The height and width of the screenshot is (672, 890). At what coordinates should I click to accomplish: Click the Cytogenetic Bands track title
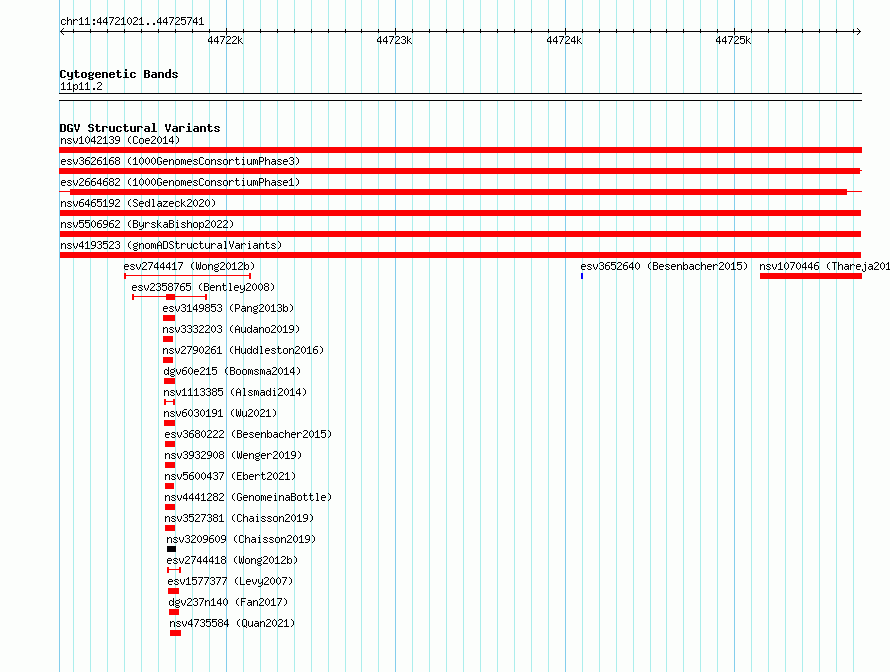119,74
